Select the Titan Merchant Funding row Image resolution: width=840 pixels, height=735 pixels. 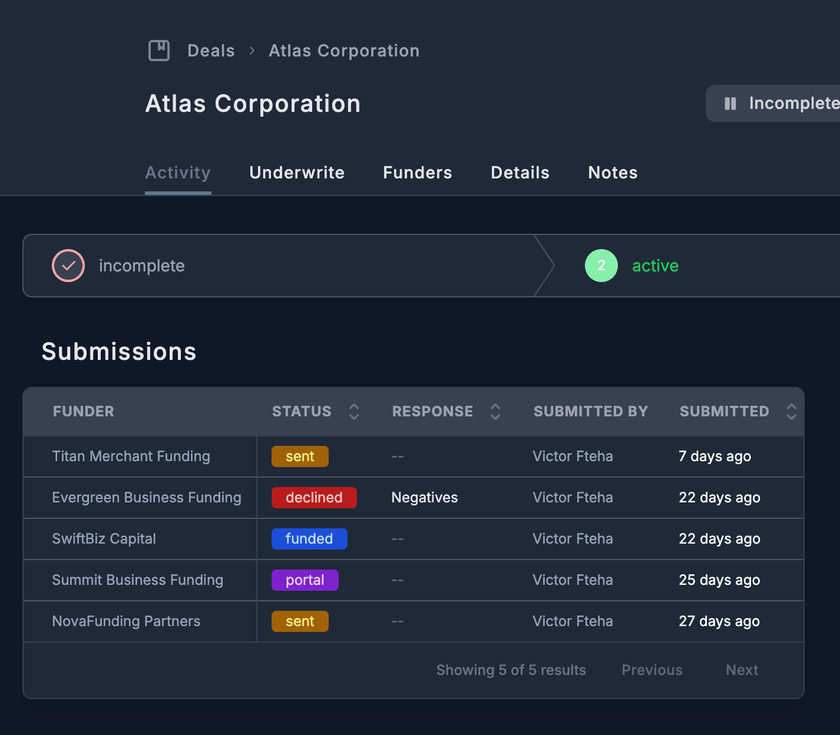(x=131, y=456)
